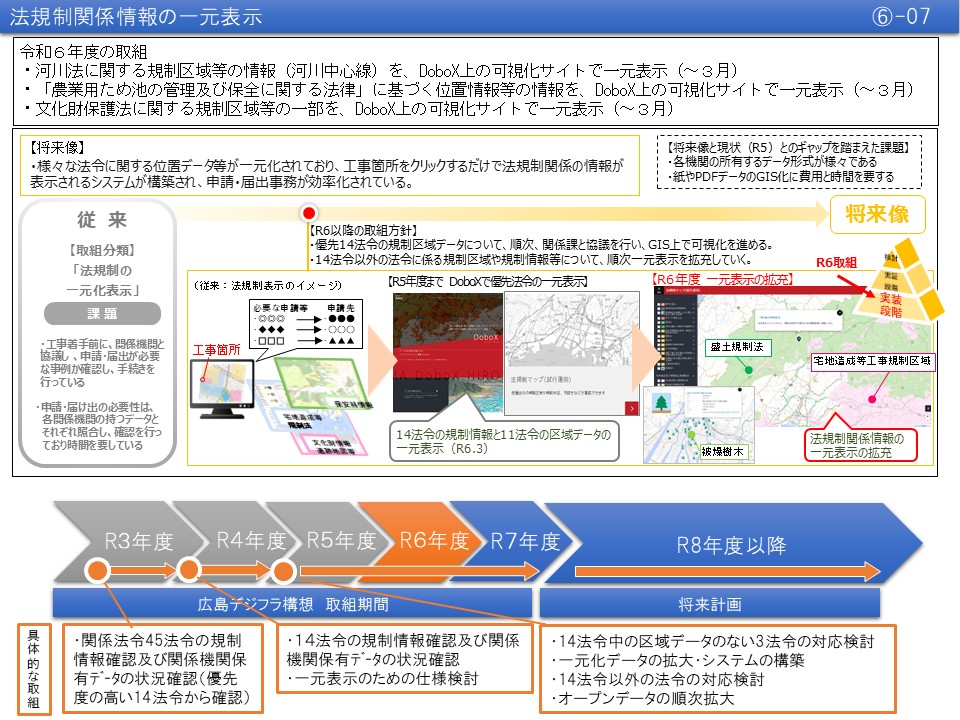
Task: Uncheck the bottom layer in the map panel
Action: click(659, 384)
